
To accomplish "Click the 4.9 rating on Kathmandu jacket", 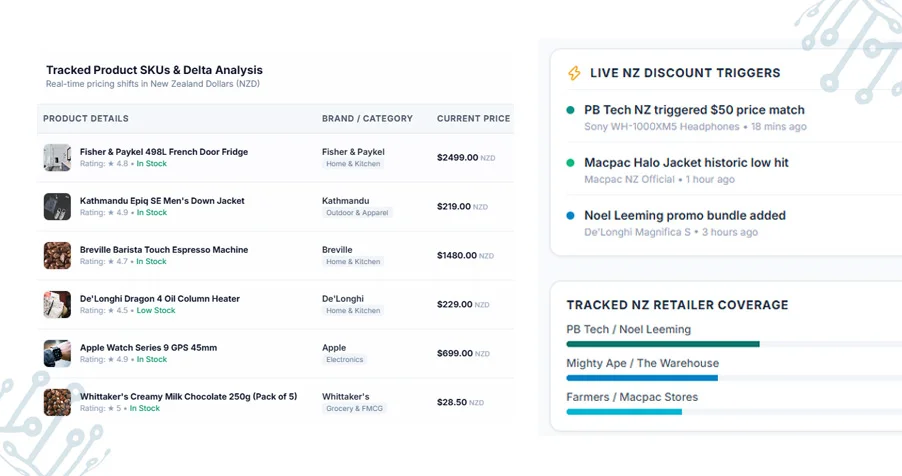I will tap(118, 212).
